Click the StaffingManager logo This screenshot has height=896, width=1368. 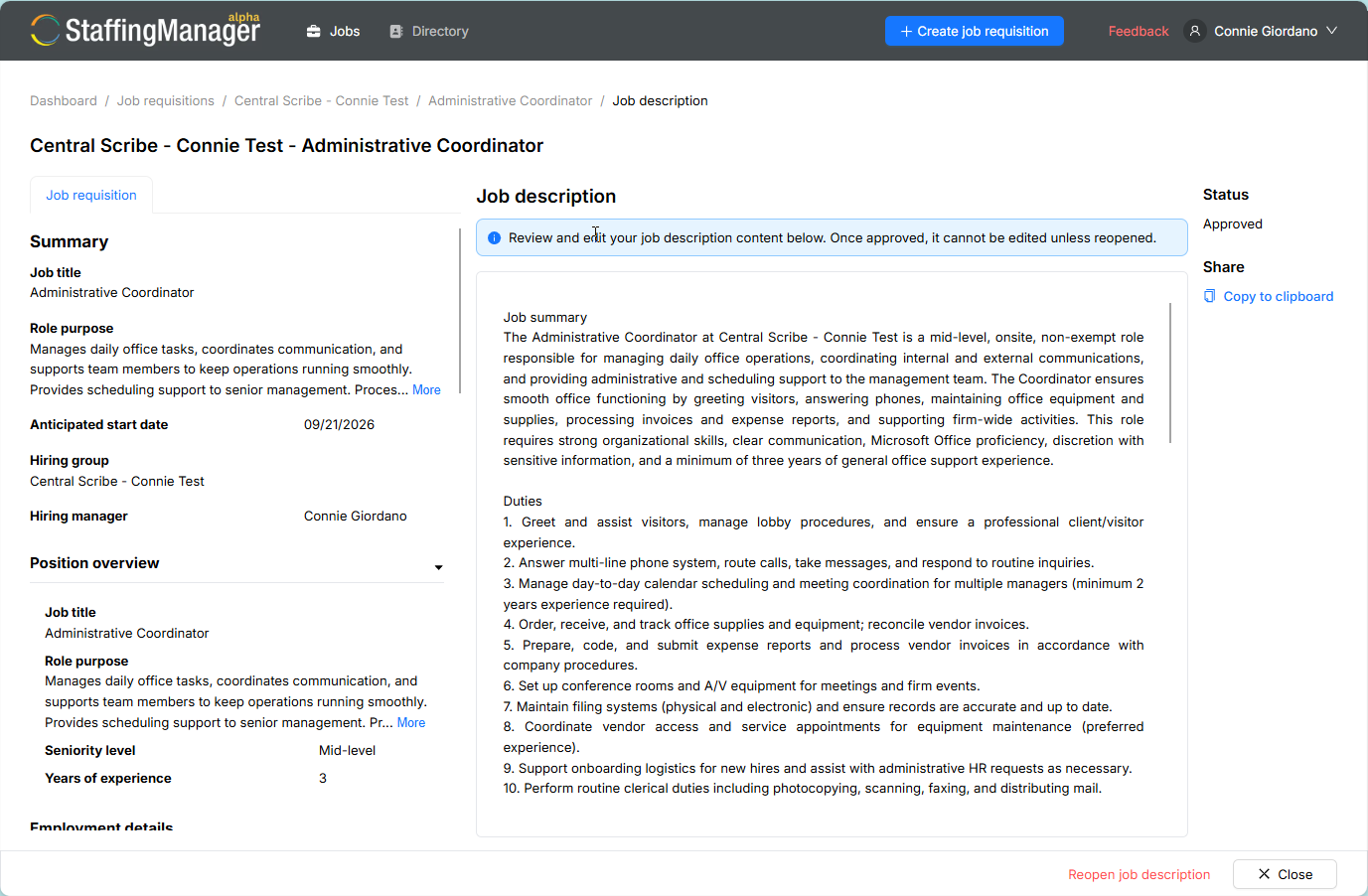tap(145, 30)
